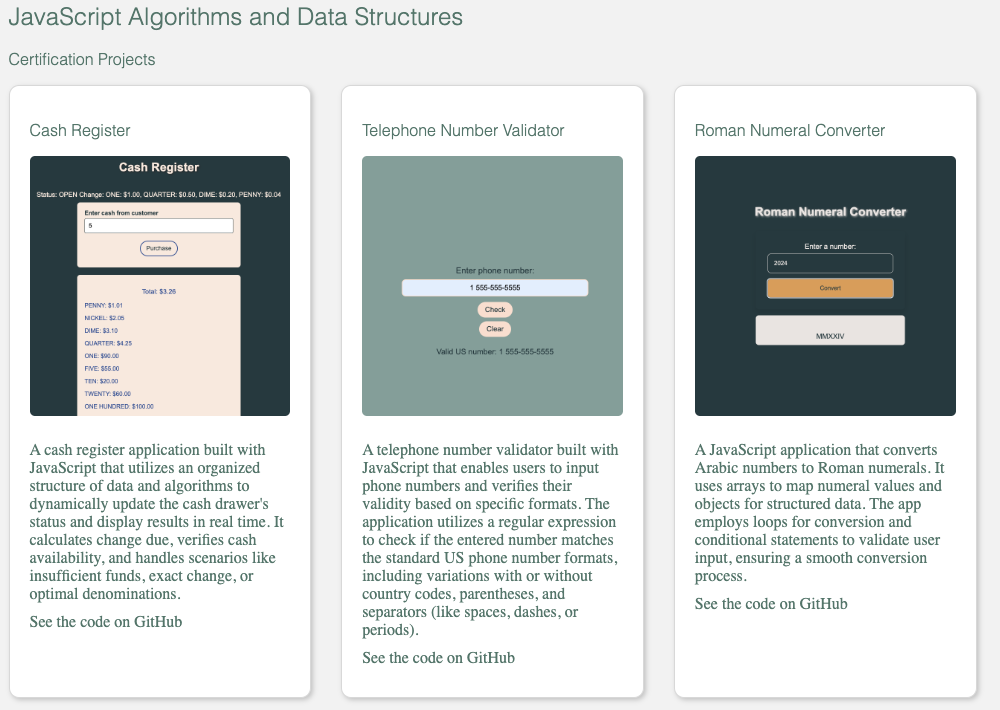Open the Roman Numeral Converter screenshot thumbnail

(x=825, y=286)
